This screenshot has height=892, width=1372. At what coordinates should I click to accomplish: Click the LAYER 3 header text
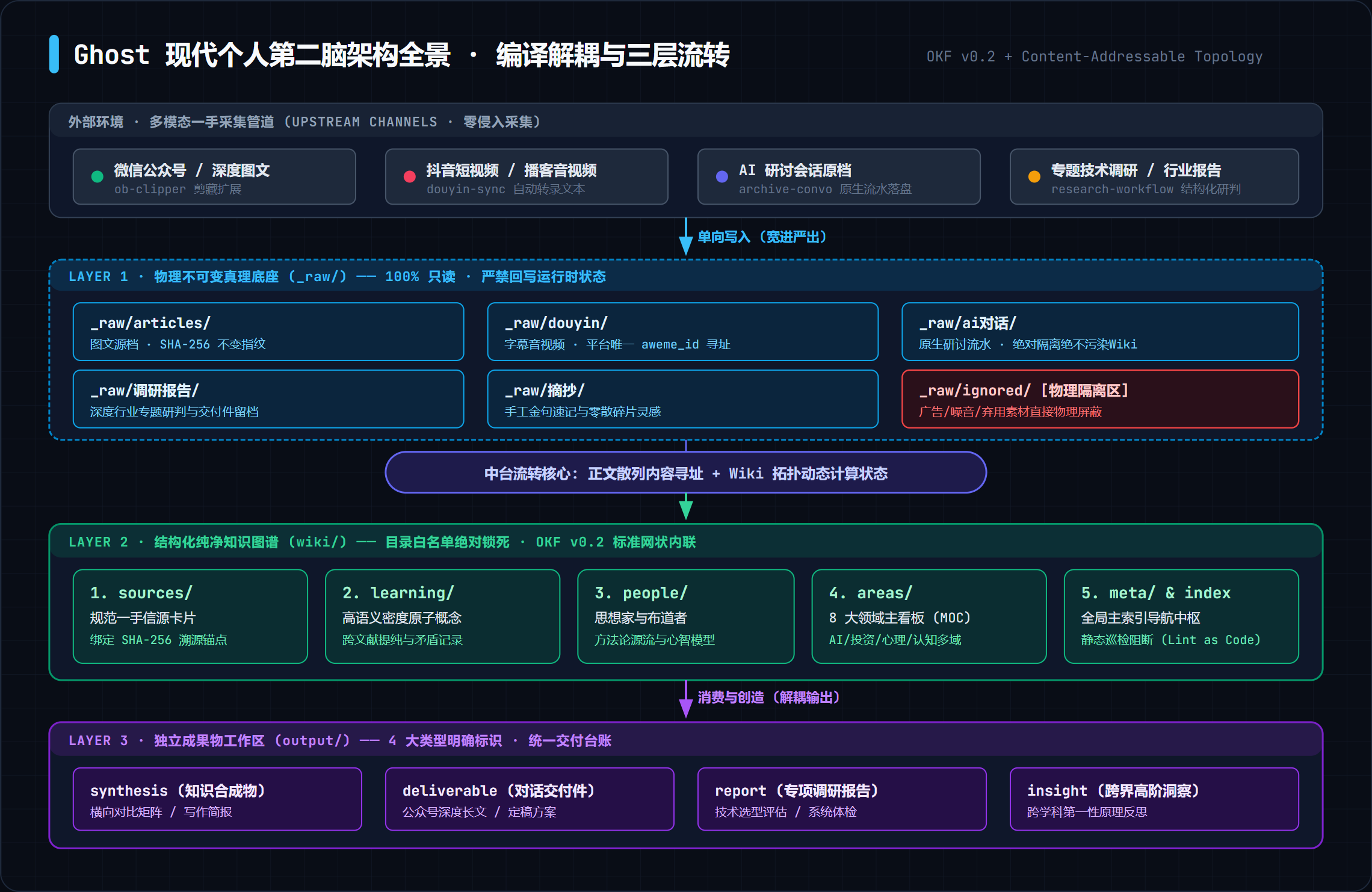(340, 741)
